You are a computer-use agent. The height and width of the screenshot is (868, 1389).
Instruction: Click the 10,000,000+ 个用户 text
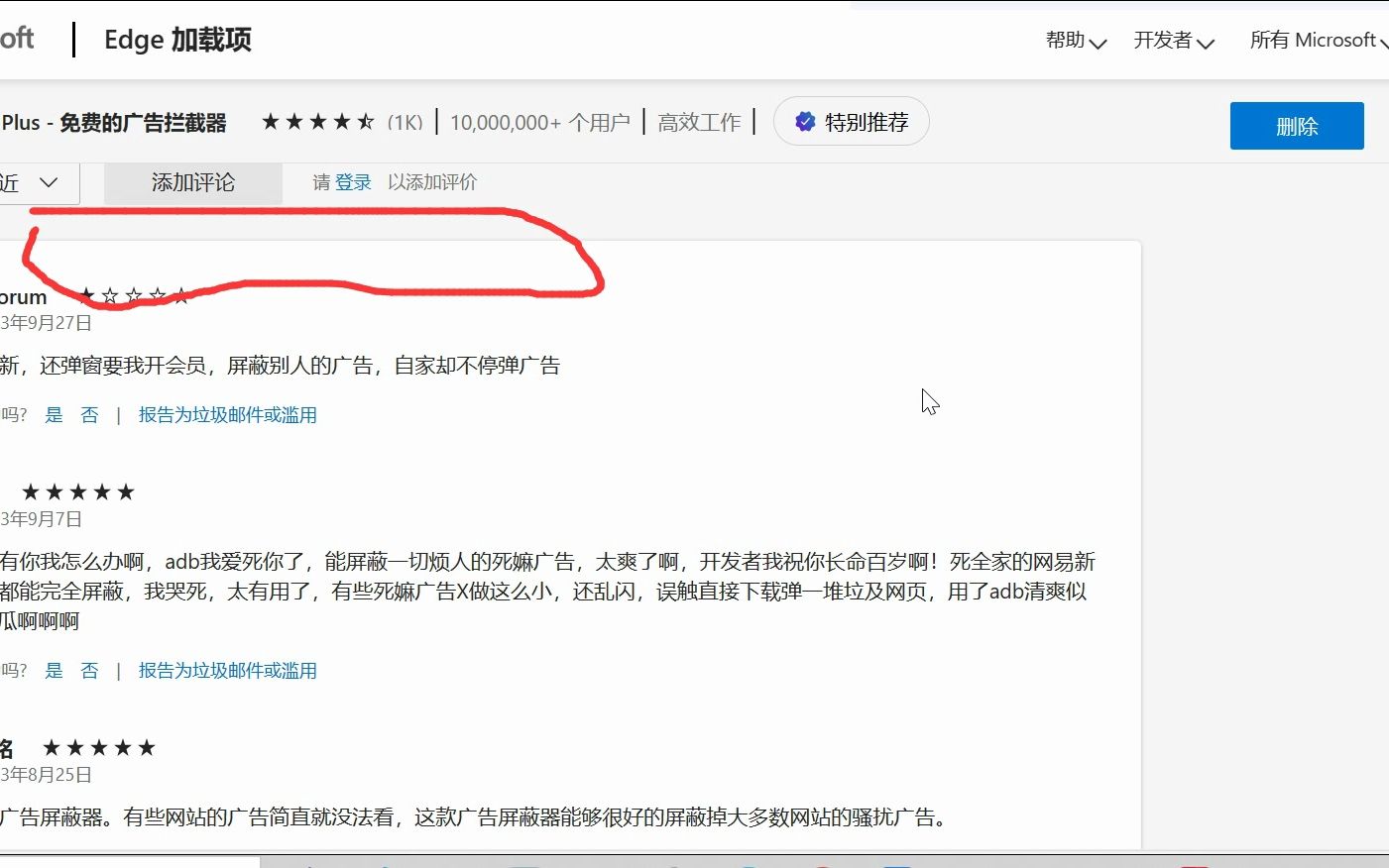pyautogui.click(x=540, y=122)
